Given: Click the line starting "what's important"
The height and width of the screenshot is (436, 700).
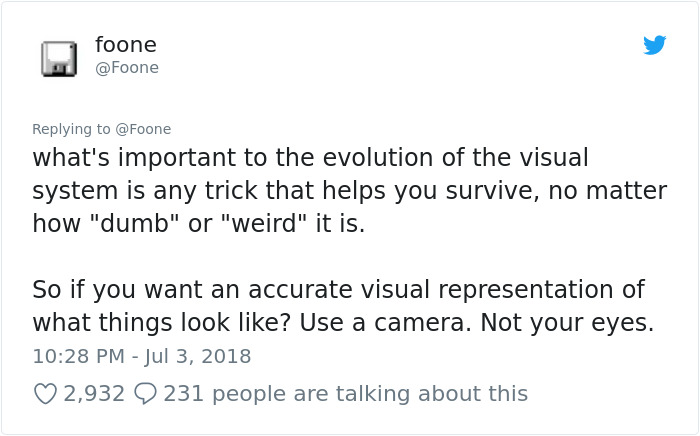Looking at the screenshot, I should tap(310, 158).
